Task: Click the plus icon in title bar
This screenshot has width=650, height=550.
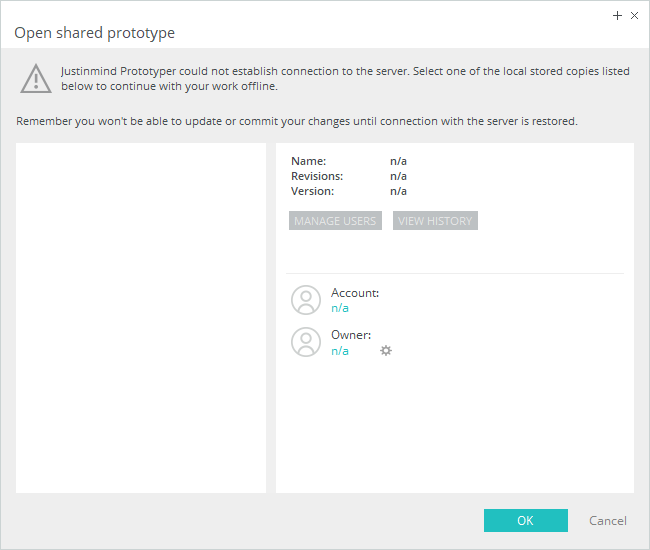Action: 618,16
